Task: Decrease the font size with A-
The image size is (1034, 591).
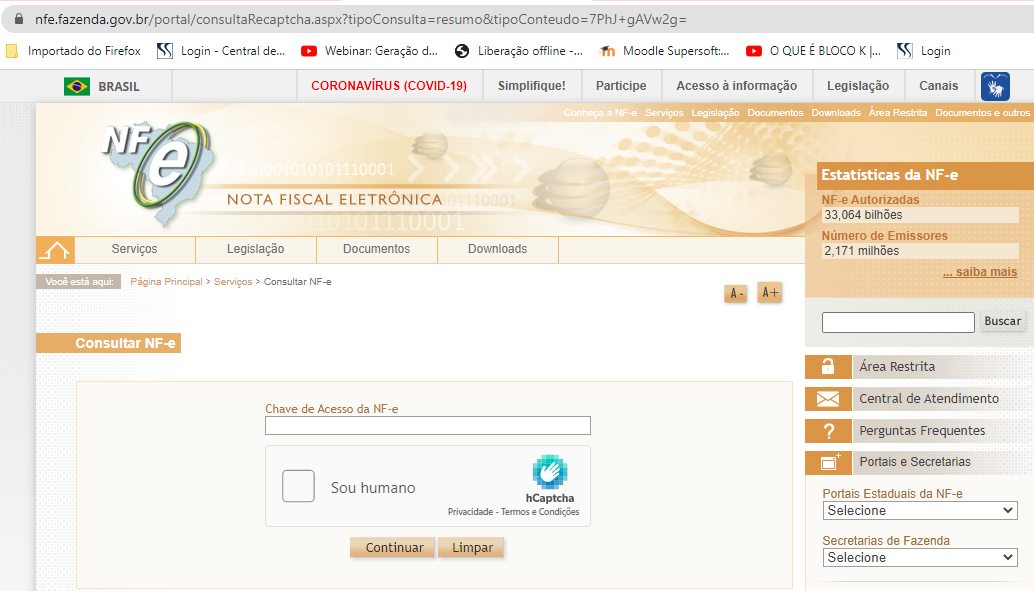Action: coord(736,294)
